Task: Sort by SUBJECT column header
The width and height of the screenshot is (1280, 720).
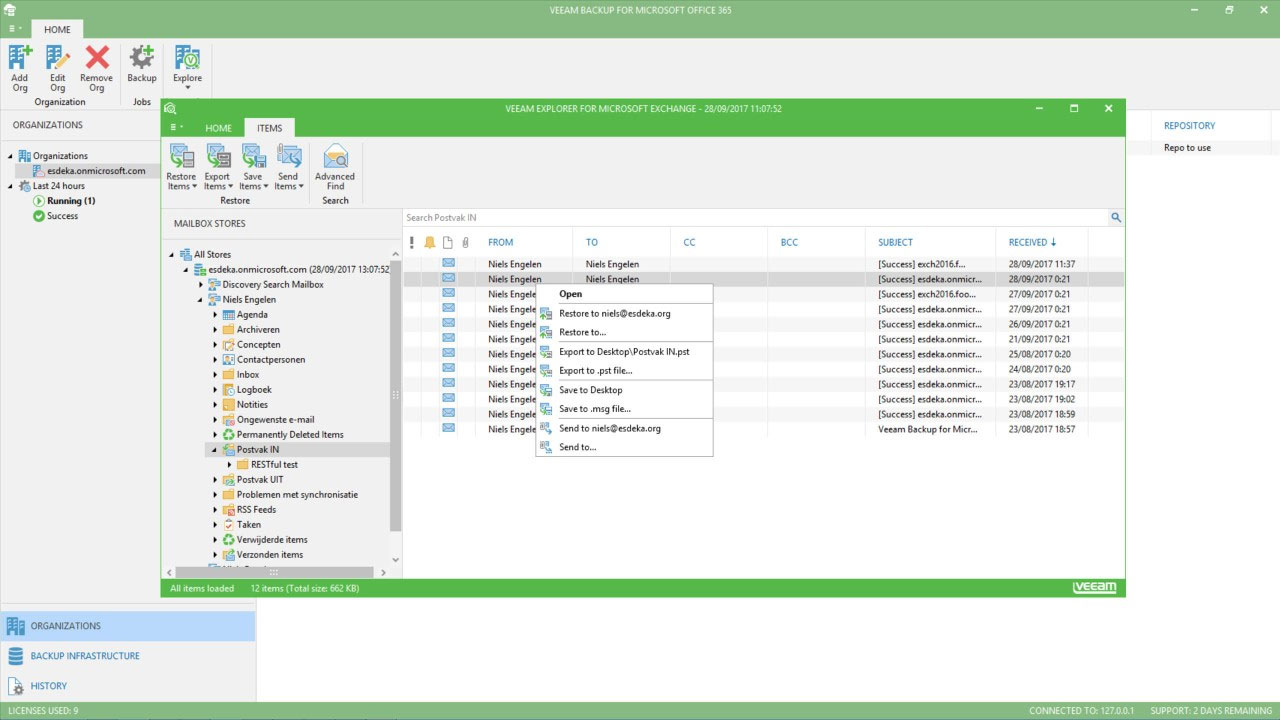Action: click(895, 242)
